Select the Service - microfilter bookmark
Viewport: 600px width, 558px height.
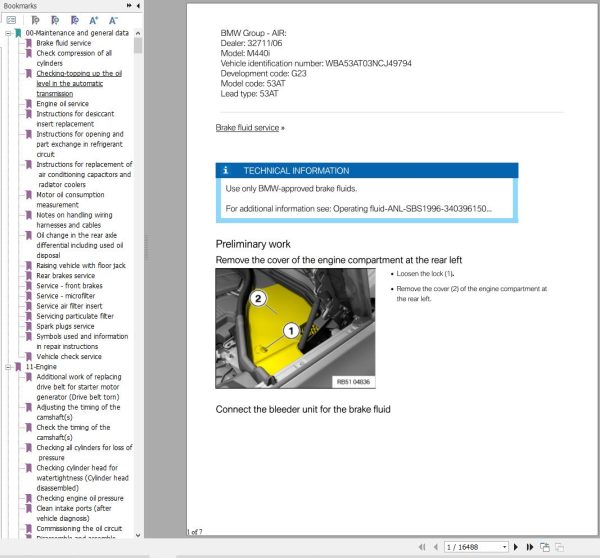pyautogui.click(x=65, y=296)
